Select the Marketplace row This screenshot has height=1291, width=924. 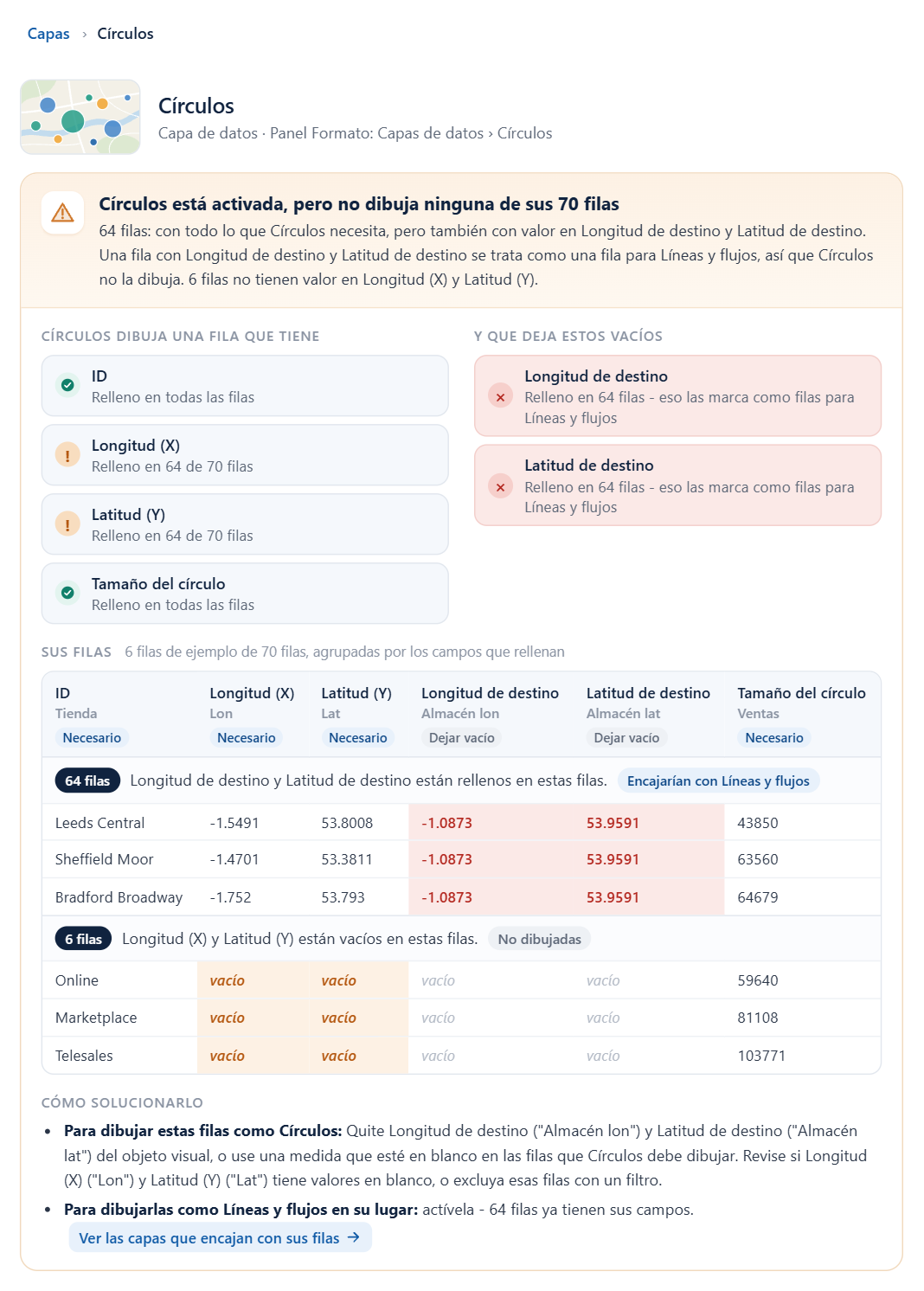[x=461, y=1018]
